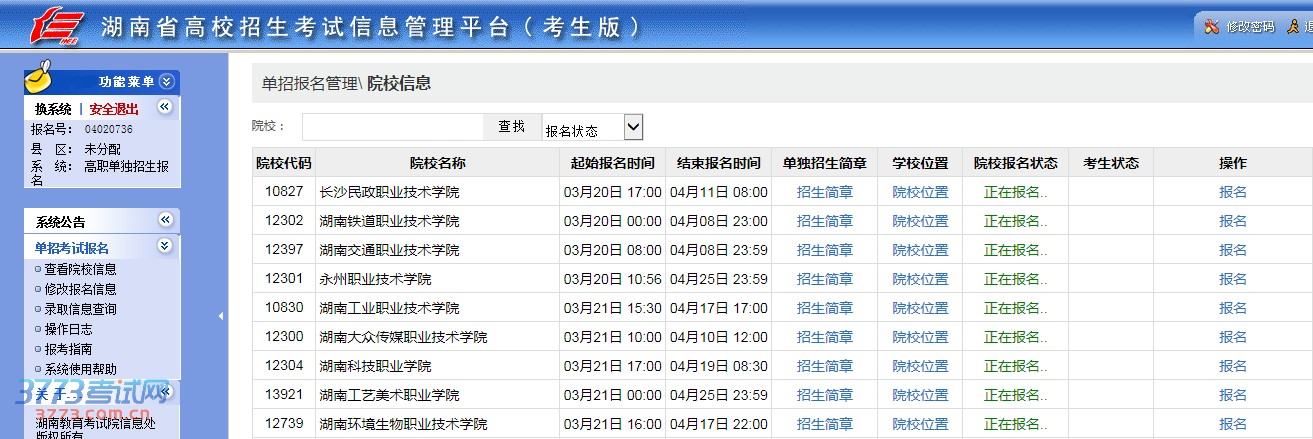Open 录取信息查询 in sidebar

coord(80,309)
